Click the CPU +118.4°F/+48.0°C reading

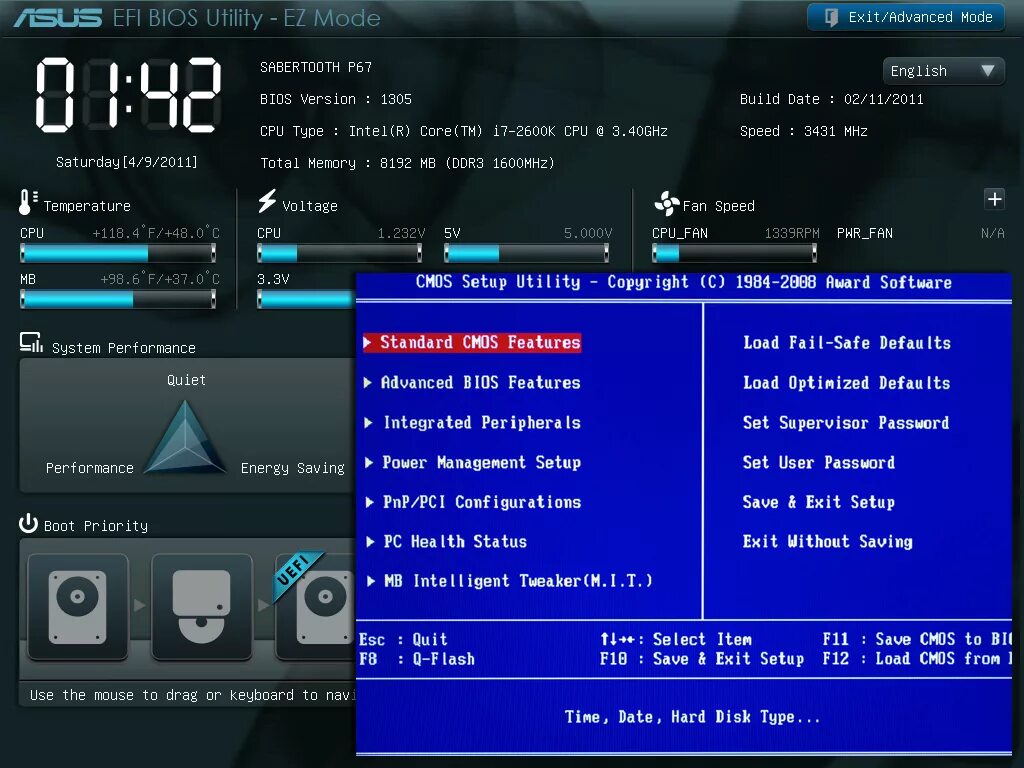(x=156, y=233)
